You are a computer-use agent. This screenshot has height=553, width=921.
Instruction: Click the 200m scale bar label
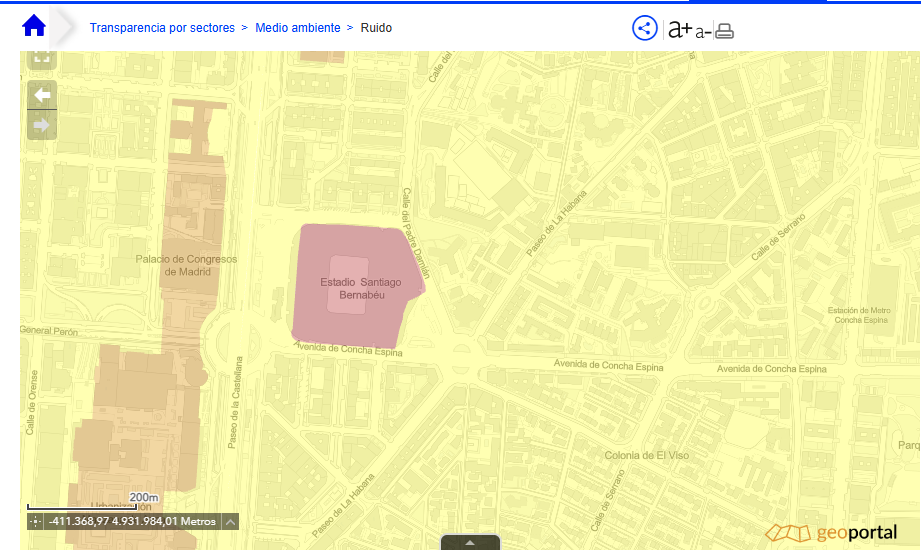tap(144, 497)
